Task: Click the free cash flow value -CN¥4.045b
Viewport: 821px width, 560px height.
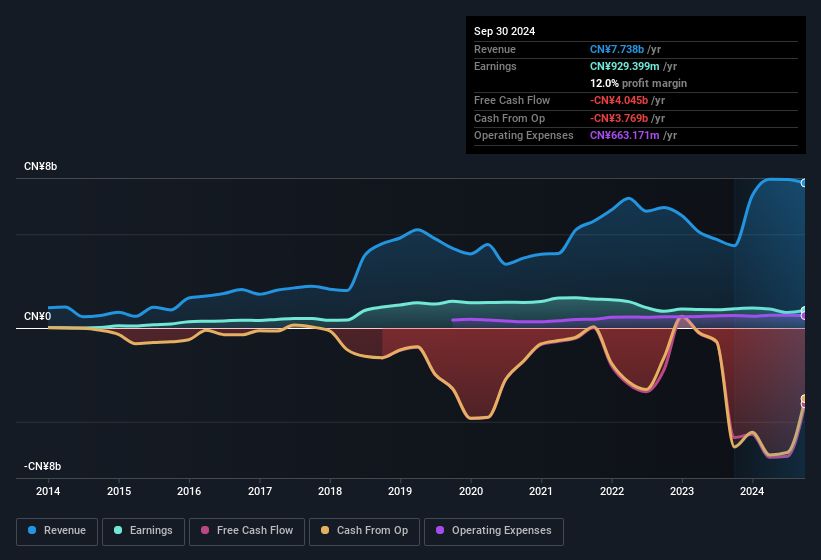Action: pos(619,100)
